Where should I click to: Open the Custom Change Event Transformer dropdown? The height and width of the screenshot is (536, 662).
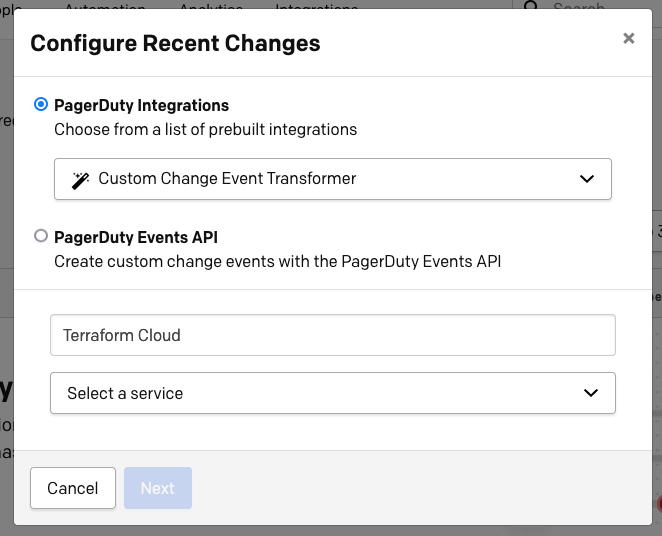pos(333,179)
